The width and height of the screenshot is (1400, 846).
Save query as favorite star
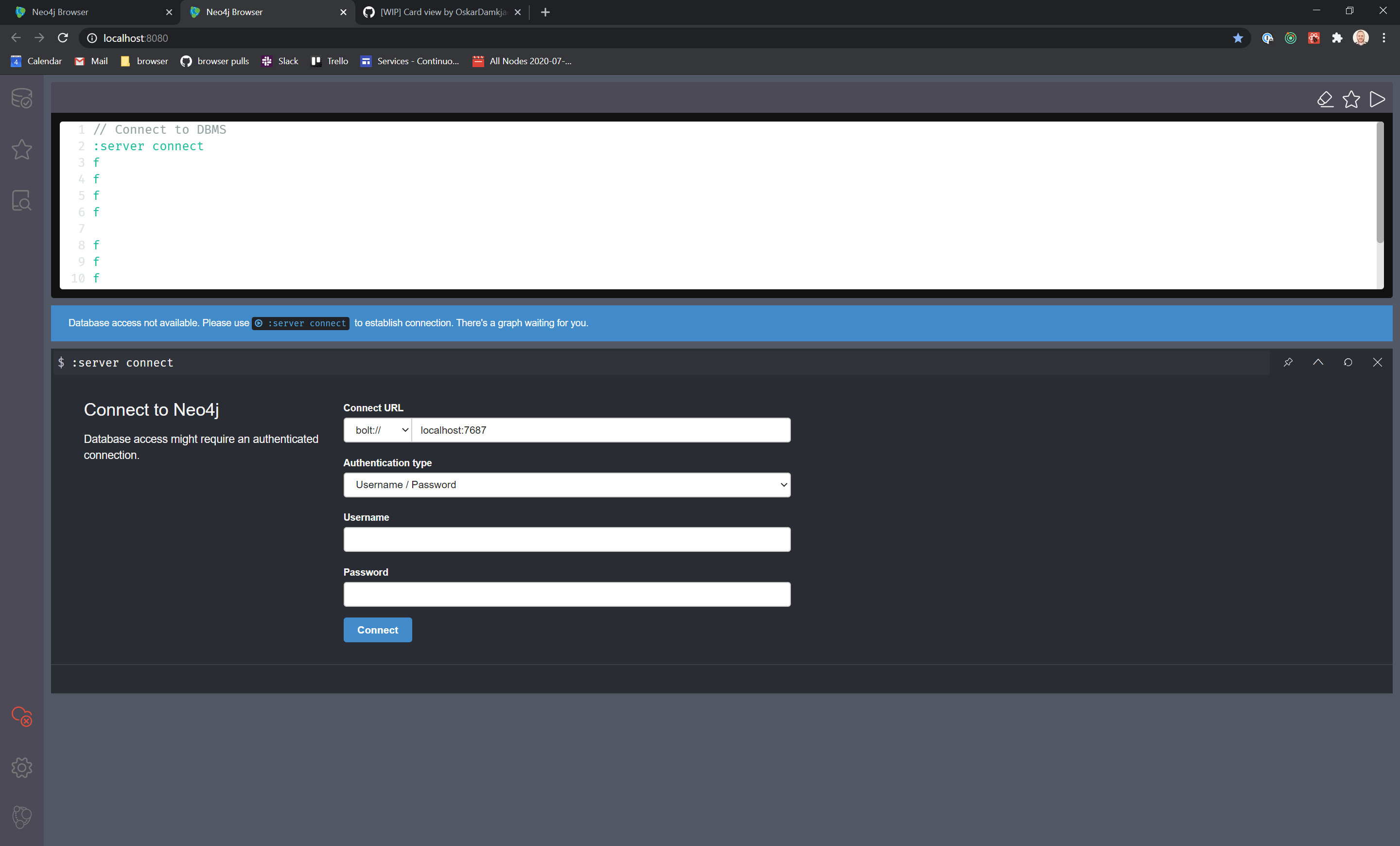coord(1351,99)
